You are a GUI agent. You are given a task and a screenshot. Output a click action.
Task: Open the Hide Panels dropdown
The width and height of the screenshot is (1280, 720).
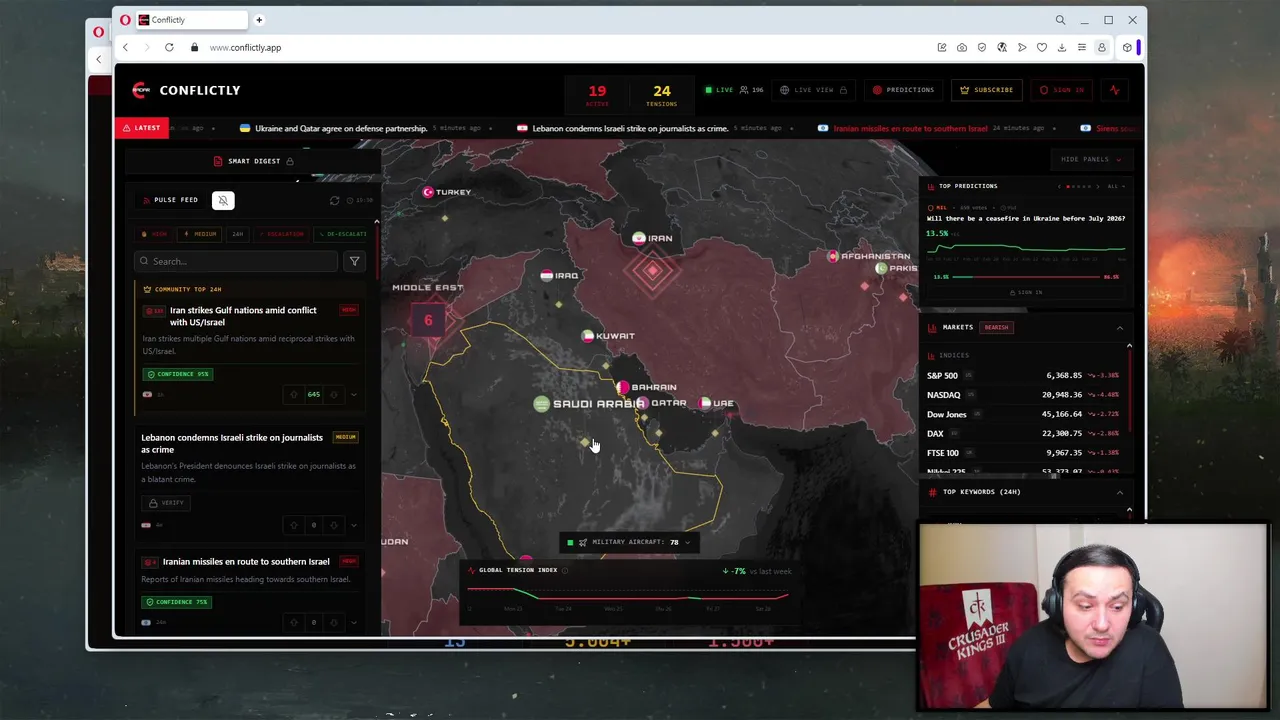pyautogui.click(x=1091, y=159)
